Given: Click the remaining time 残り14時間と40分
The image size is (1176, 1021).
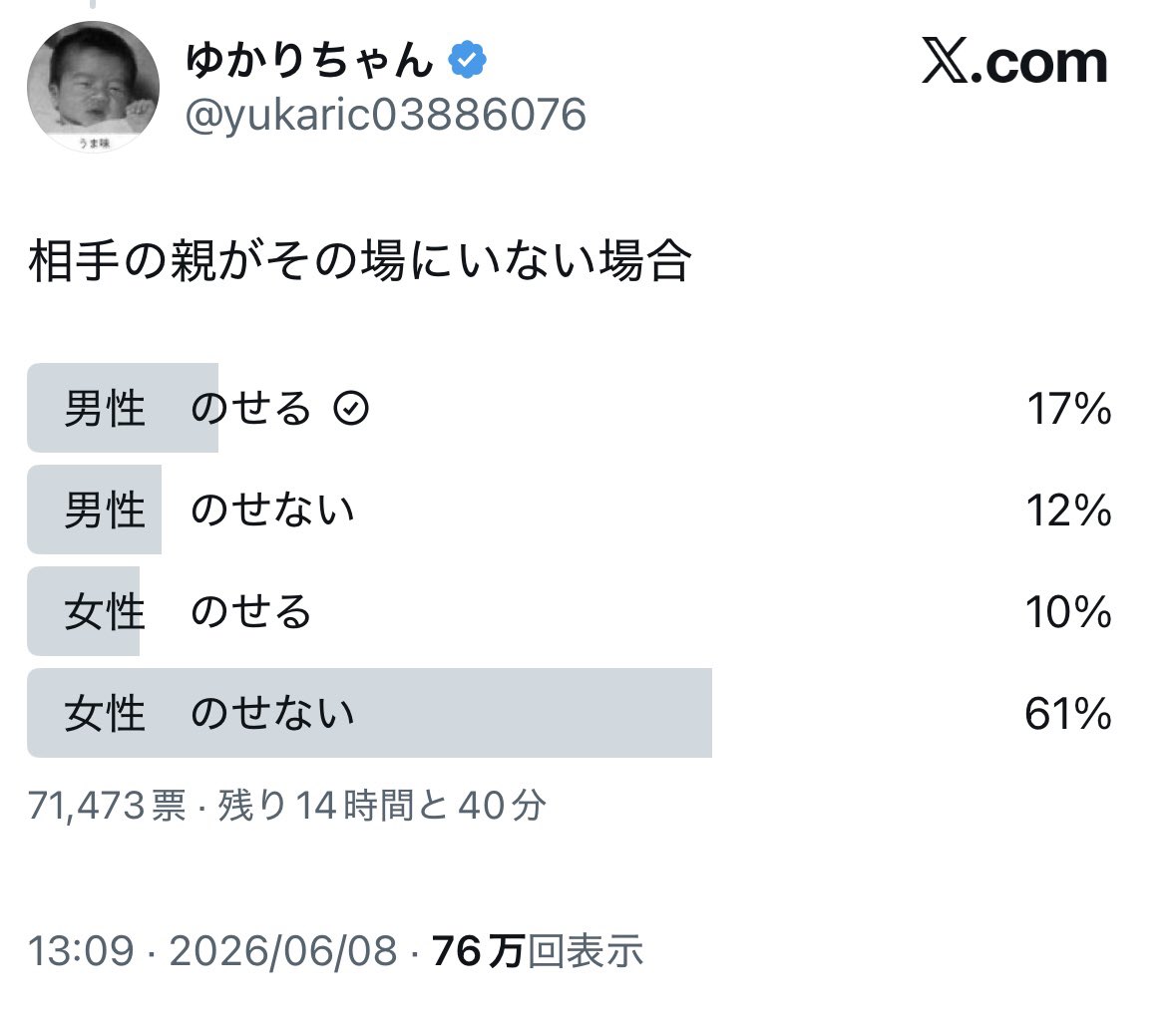Looking at the screenshot, I should pos(382,806).
